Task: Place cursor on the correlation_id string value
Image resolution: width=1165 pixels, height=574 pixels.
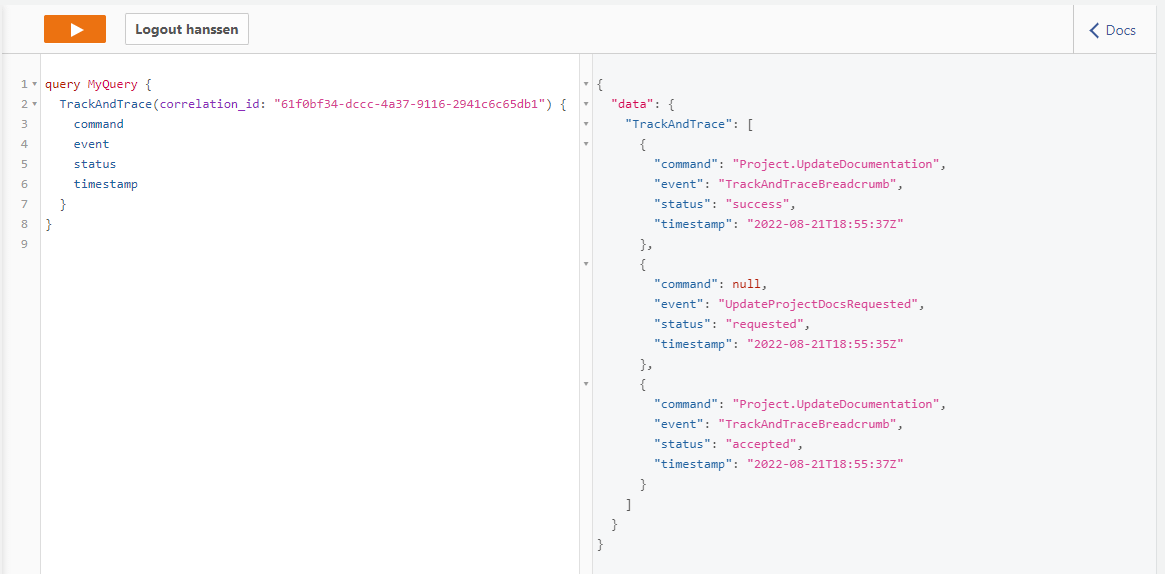Action: 412,104
